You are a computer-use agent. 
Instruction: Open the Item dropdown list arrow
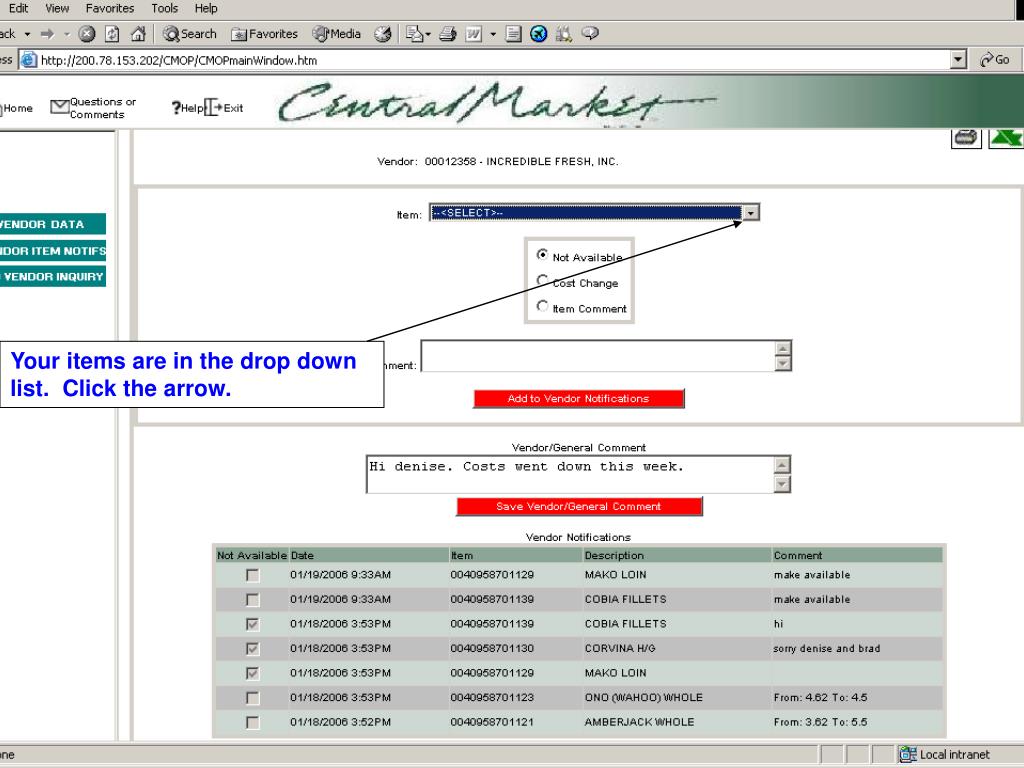point(752,212)
